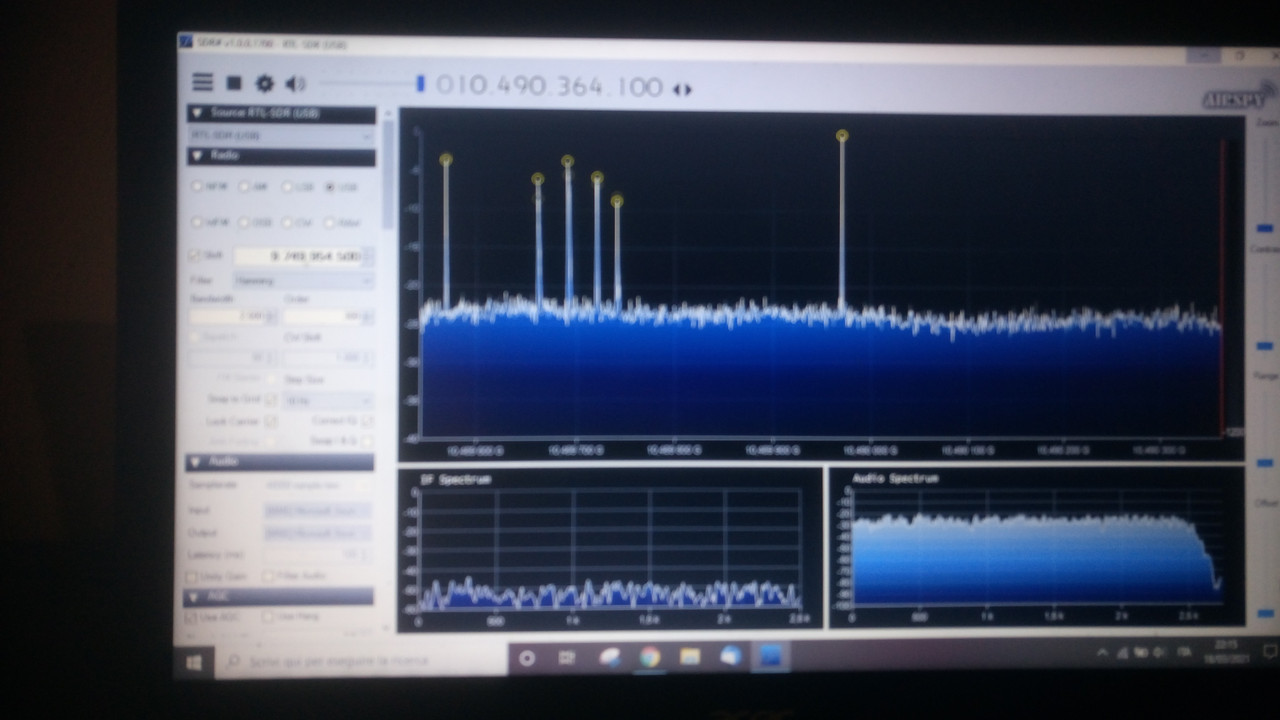Click the tuning-style arrows beside the frequency
Image resolution: width=1280 pixels, height=720 pixels.
pyautogui.click(x=682, y=90)
